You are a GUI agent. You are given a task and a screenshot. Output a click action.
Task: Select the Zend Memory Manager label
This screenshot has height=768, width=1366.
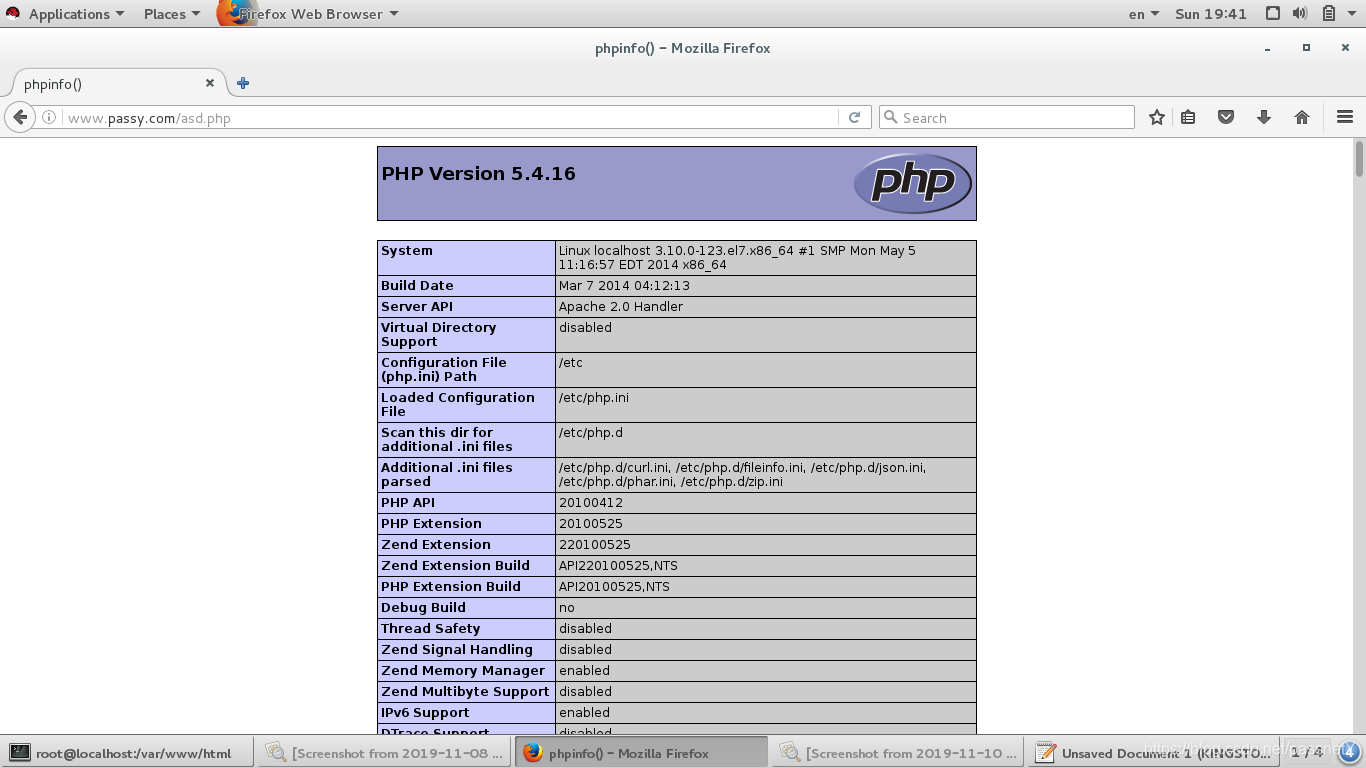click(x=463, y=671)
